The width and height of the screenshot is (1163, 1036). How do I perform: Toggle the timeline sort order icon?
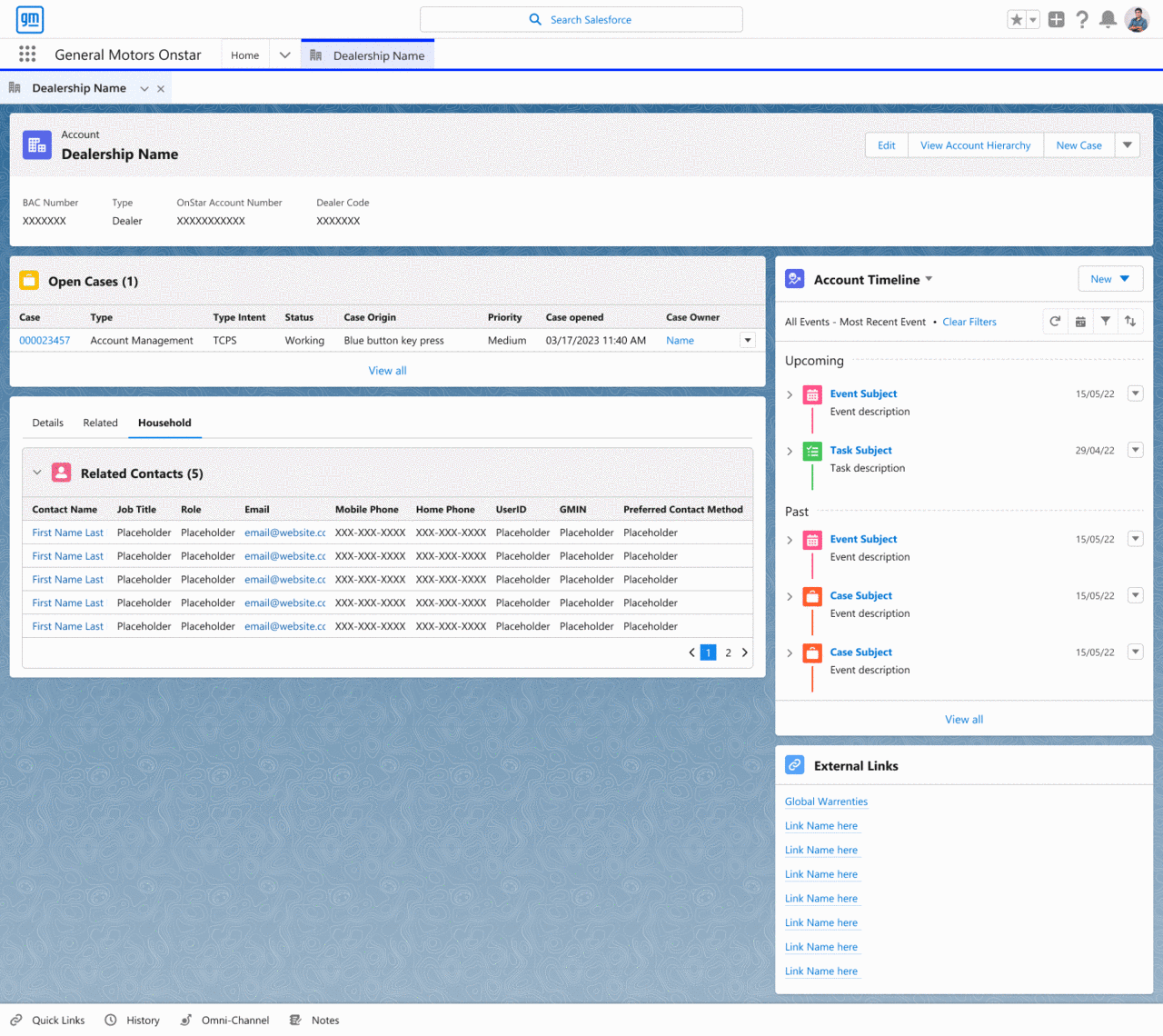[1130, 322]
